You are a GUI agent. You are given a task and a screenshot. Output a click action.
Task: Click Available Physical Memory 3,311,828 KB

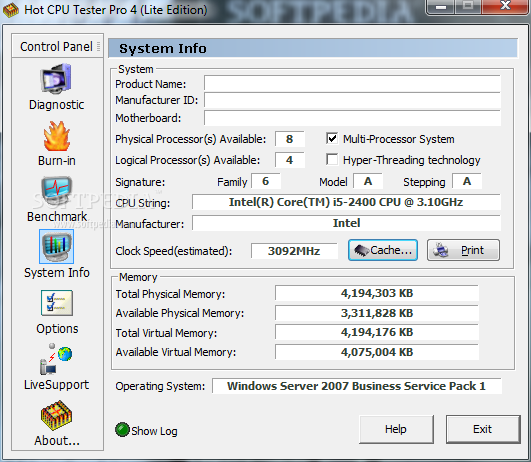coord(377,313)
